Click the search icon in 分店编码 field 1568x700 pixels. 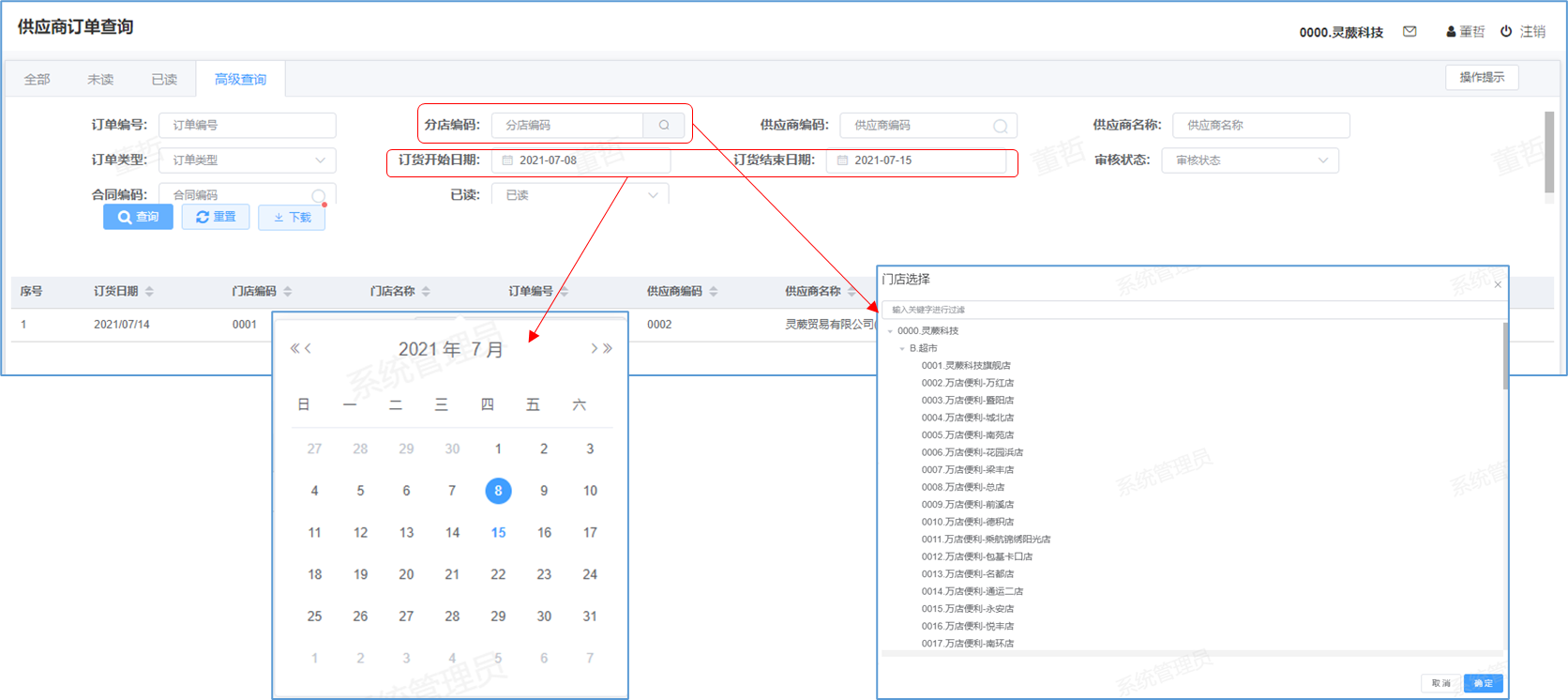point(664,125)
